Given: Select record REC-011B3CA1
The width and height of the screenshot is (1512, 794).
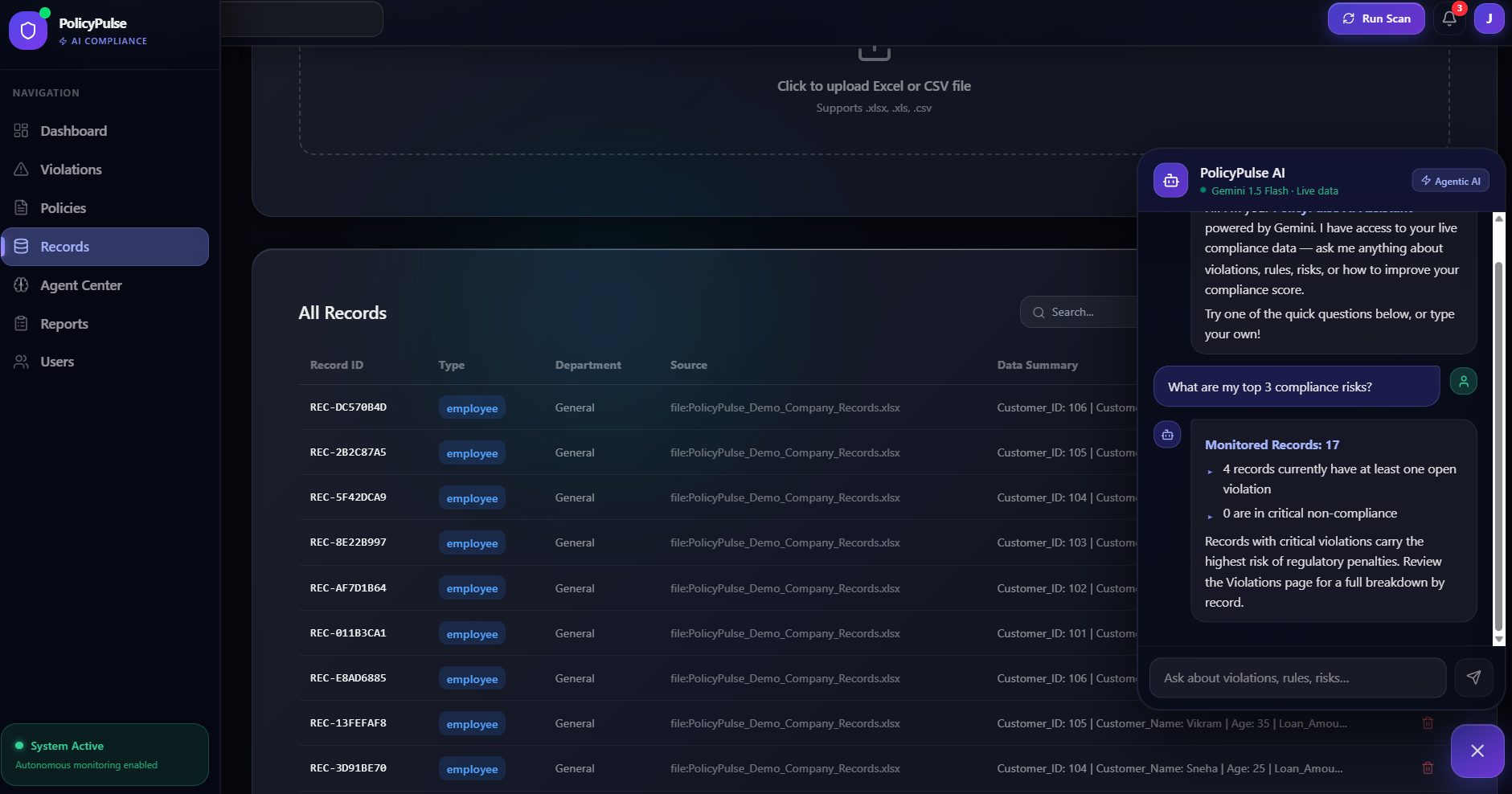Looking at the screenshot, I should tap(348, 633).
